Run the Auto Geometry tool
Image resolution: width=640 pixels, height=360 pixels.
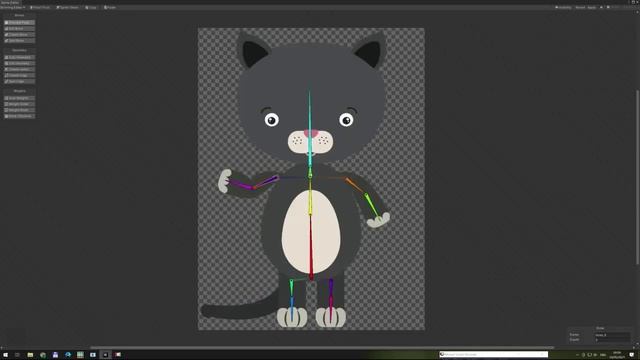19,58
